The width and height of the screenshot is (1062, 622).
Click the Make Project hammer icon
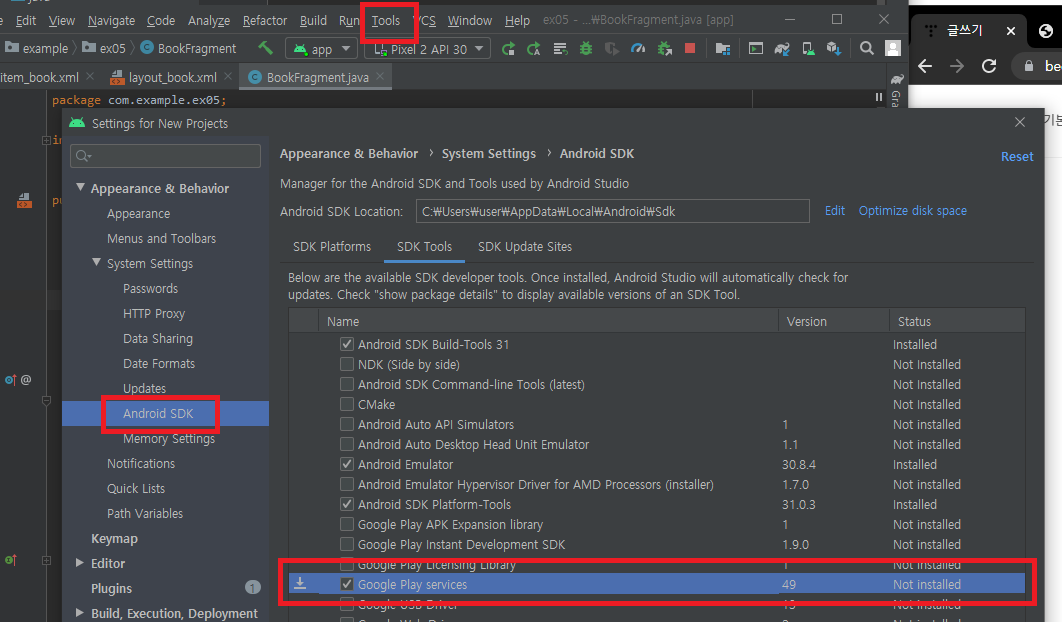pyautogui.click(x=266, y=48)
